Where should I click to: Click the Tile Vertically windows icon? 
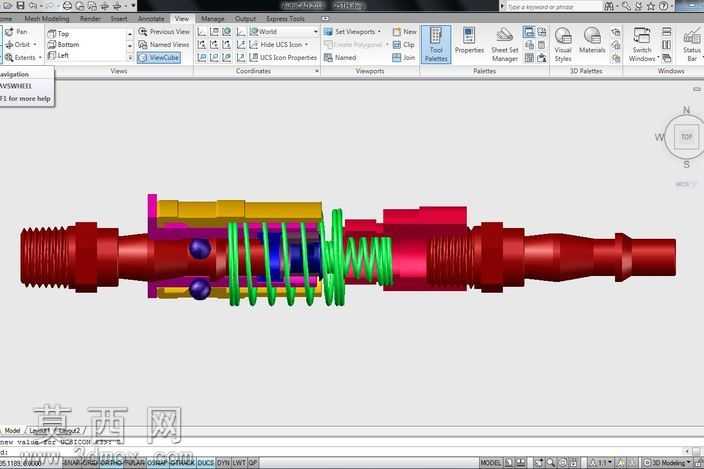pyautogui.click(x=667, y=44)
